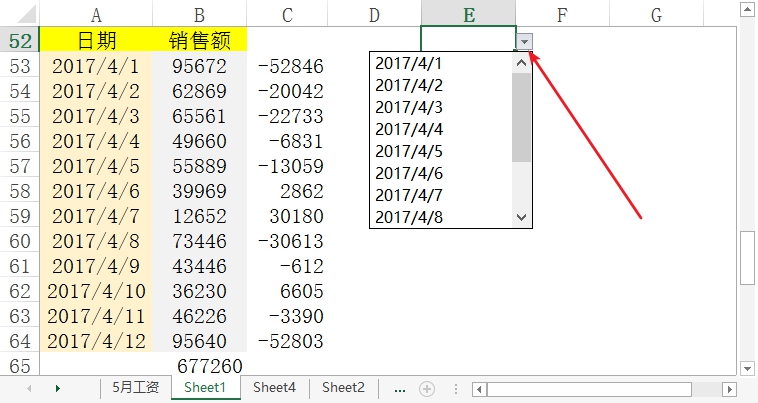Image resolution: width=758 pixels, height=403 pixels.
Task: Open the Sheet2 tab
Action: pyautogui.click(x=343, y=388)
